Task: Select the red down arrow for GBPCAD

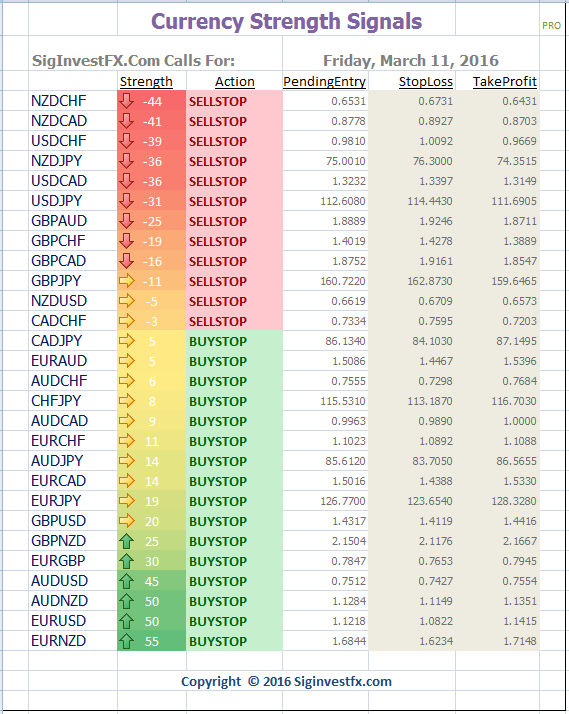Action: point(126,261)
